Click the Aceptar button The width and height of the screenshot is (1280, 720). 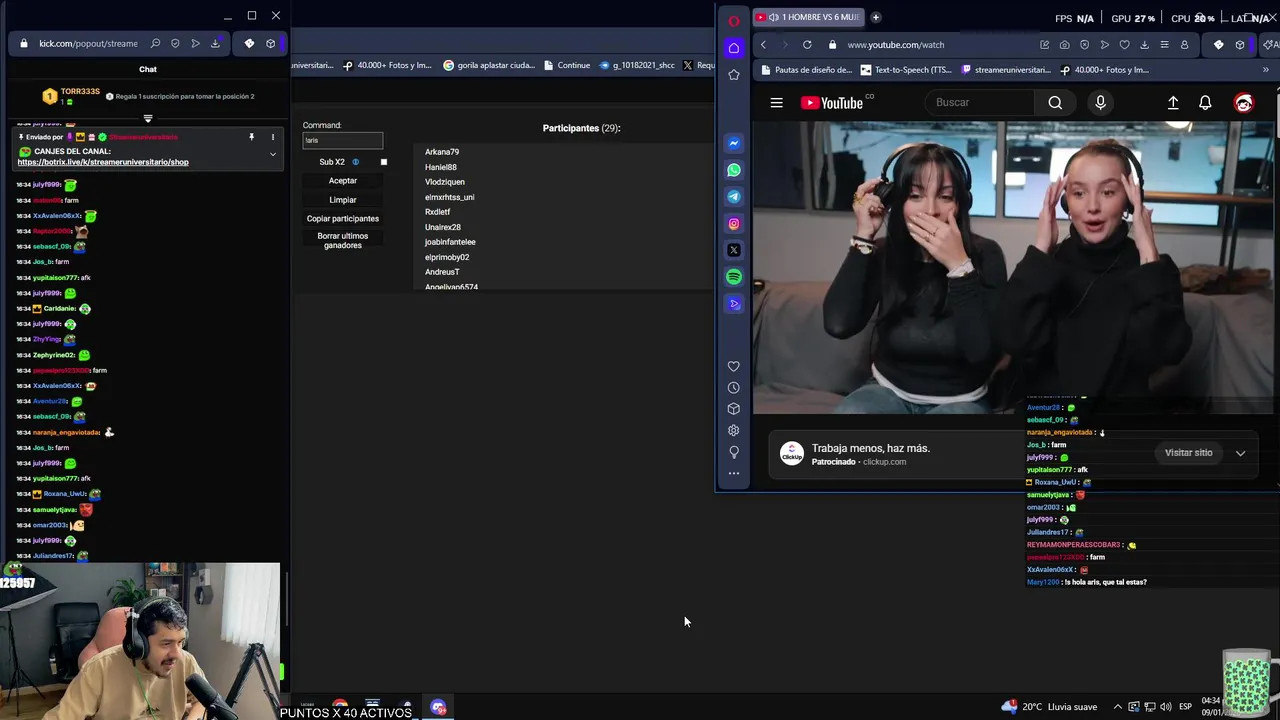[343, 181]
